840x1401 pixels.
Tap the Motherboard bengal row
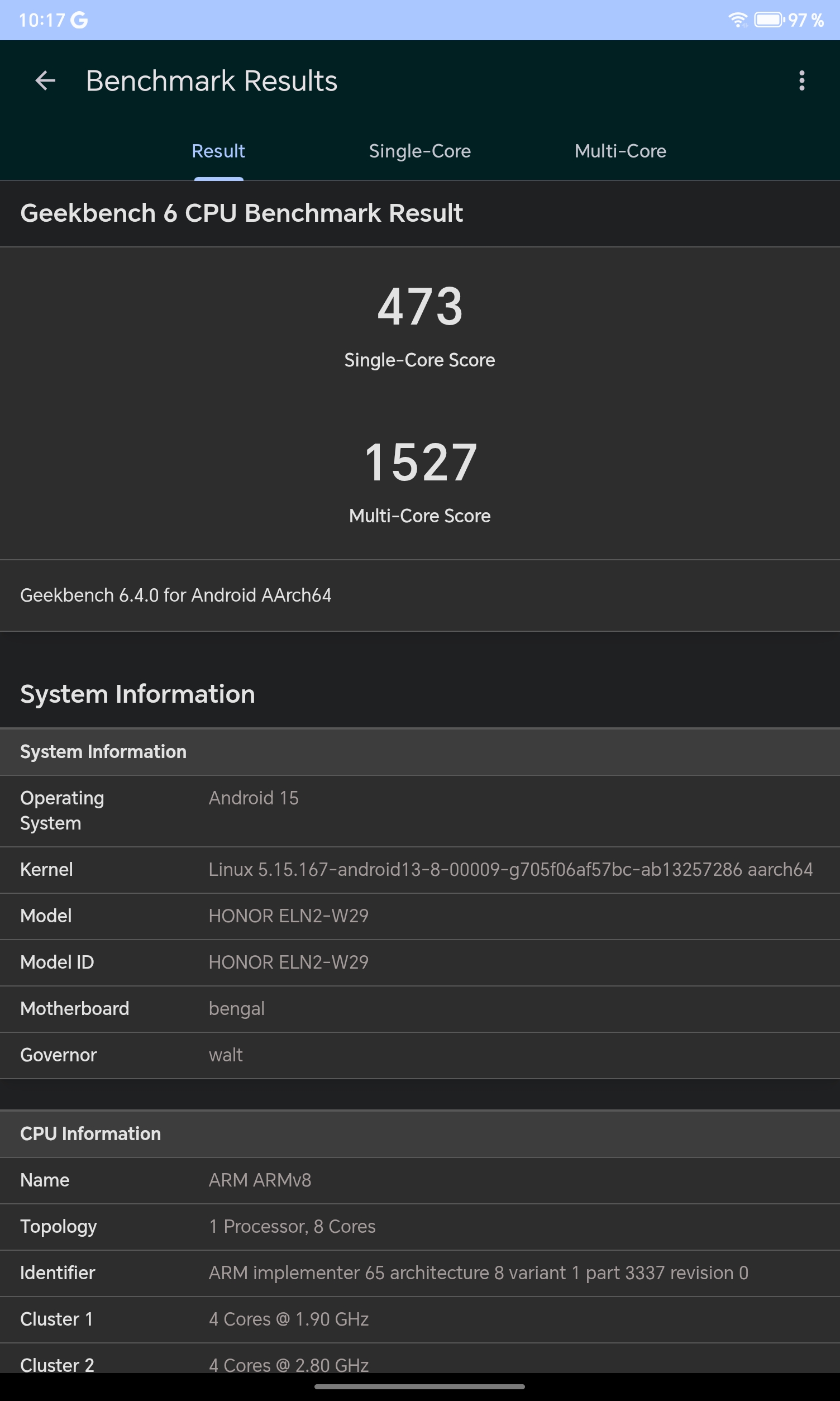click(x=420, y=1009)
